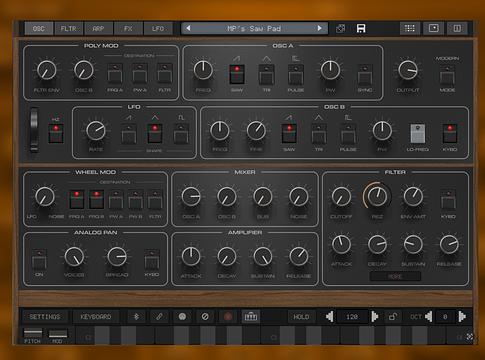
Task: Click the LFO RATE knob
Action: coord(96,130)
